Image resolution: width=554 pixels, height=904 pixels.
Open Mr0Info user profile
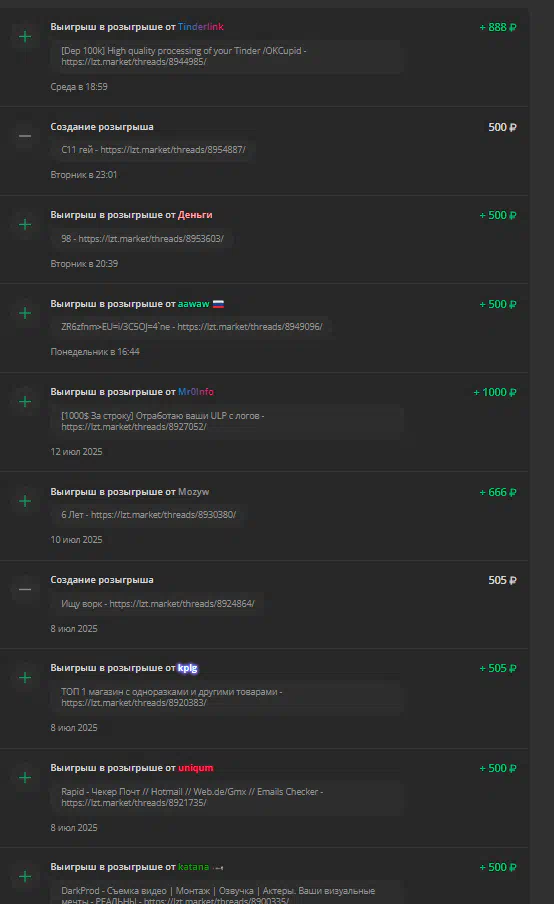196,391
